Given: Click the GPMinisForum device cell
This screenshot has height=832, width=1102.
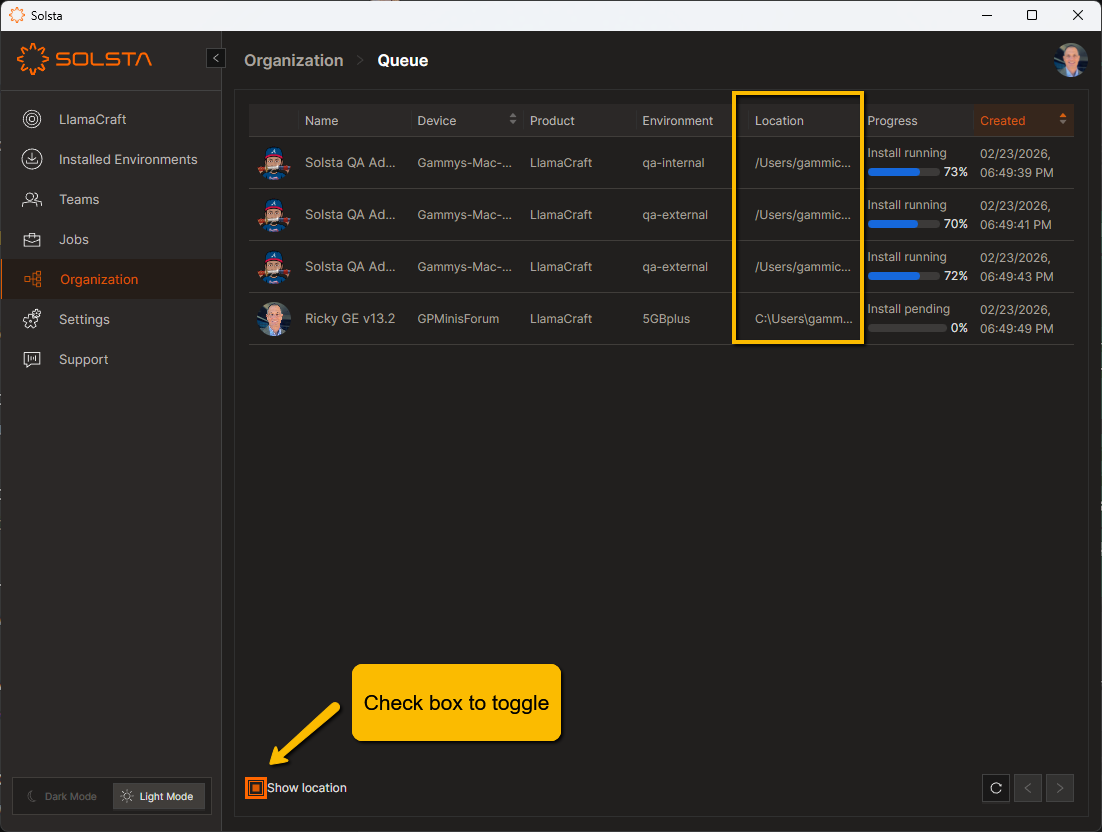Looking at the screenshot, I should (x=458, y=319).
